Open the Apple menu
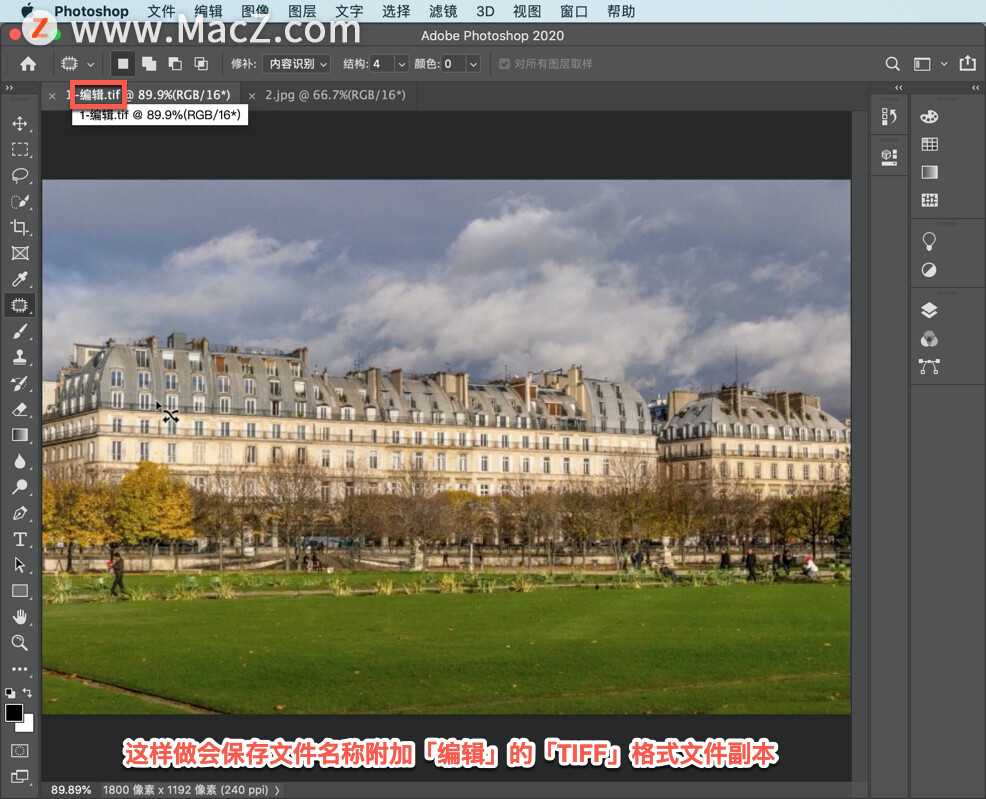The width and height of the screenshot is (986, 799). click(x=28, y=11)
